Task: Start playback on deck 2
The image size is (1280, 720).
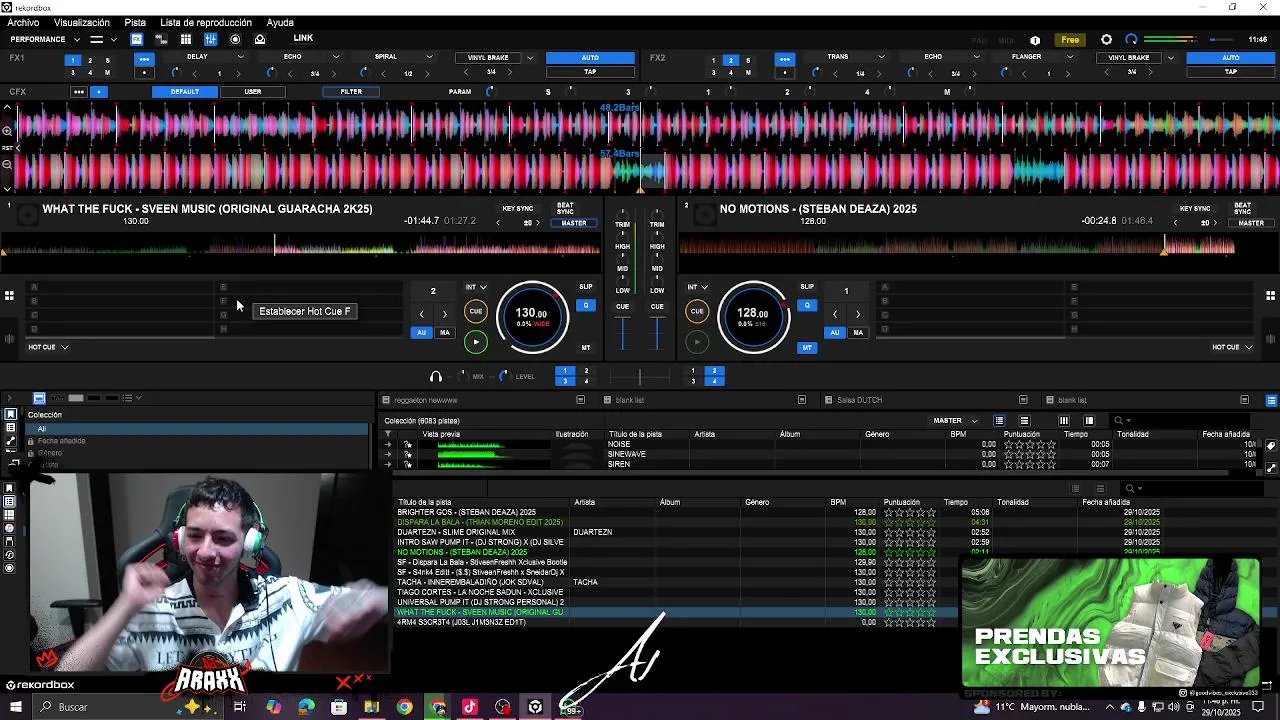Action: coord(697,342)
